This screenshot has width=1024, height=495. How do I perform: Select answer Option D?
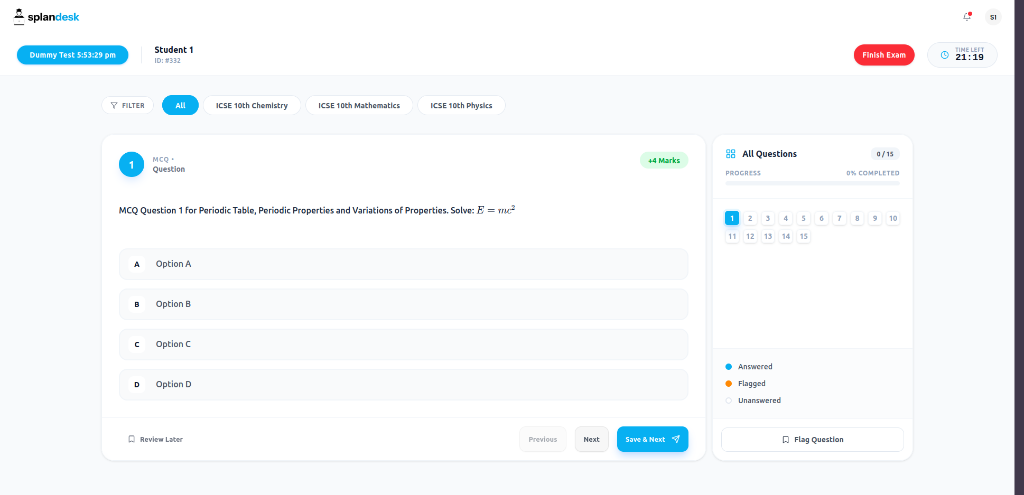(403, 385)
